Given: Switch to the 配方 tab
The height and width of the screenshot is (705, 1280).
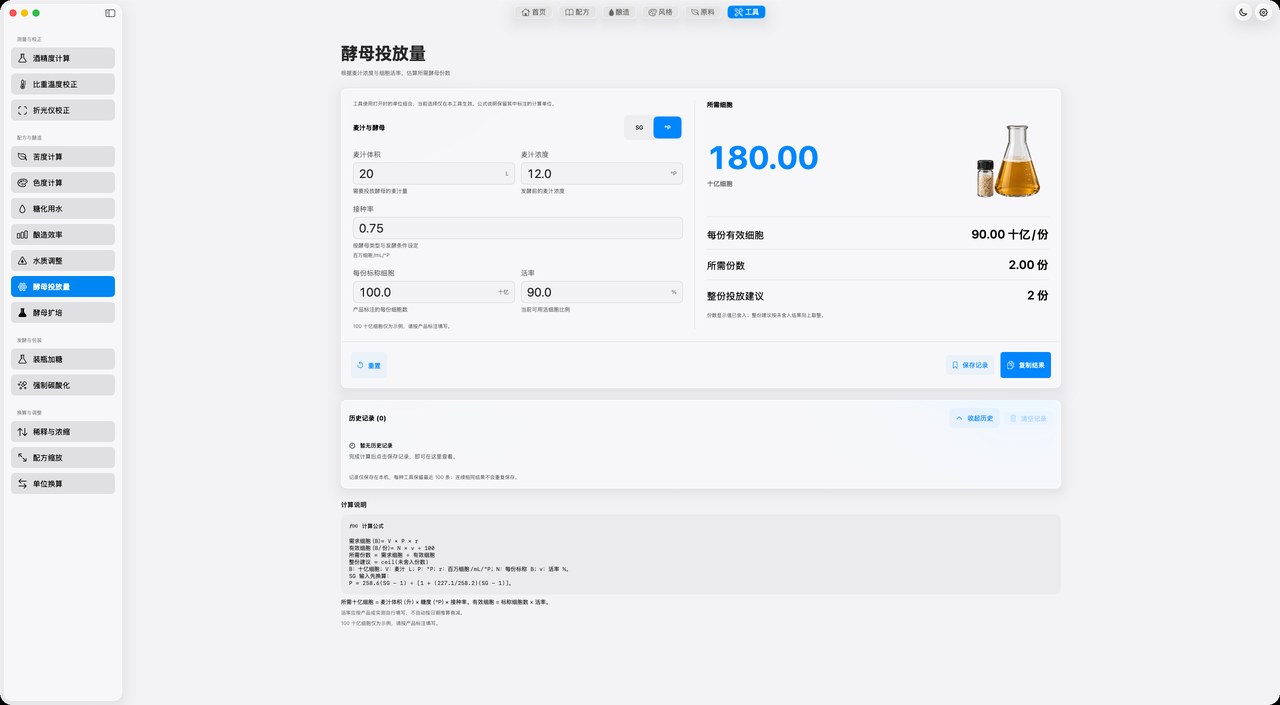Looking at the screenshot, I should [577, 12].
